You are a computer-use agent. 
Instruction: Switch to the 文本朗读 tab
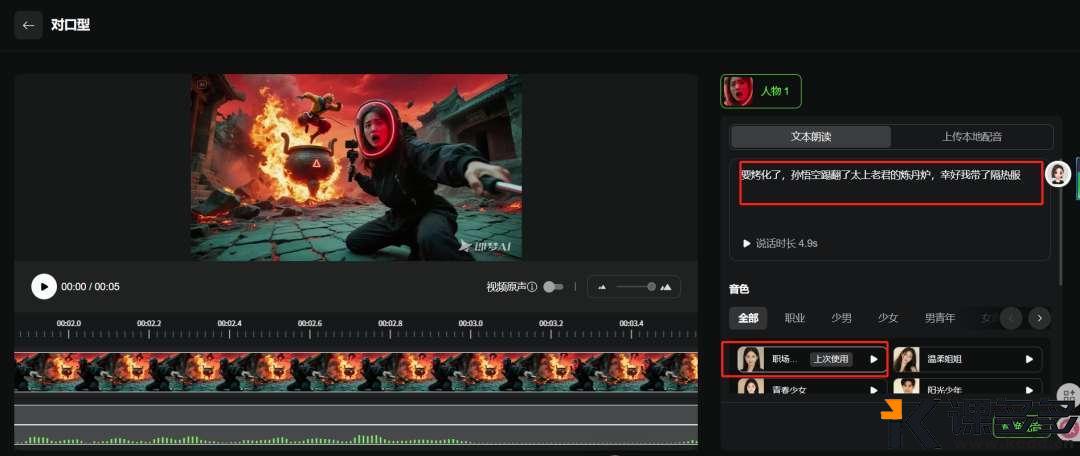click(810, 137)
